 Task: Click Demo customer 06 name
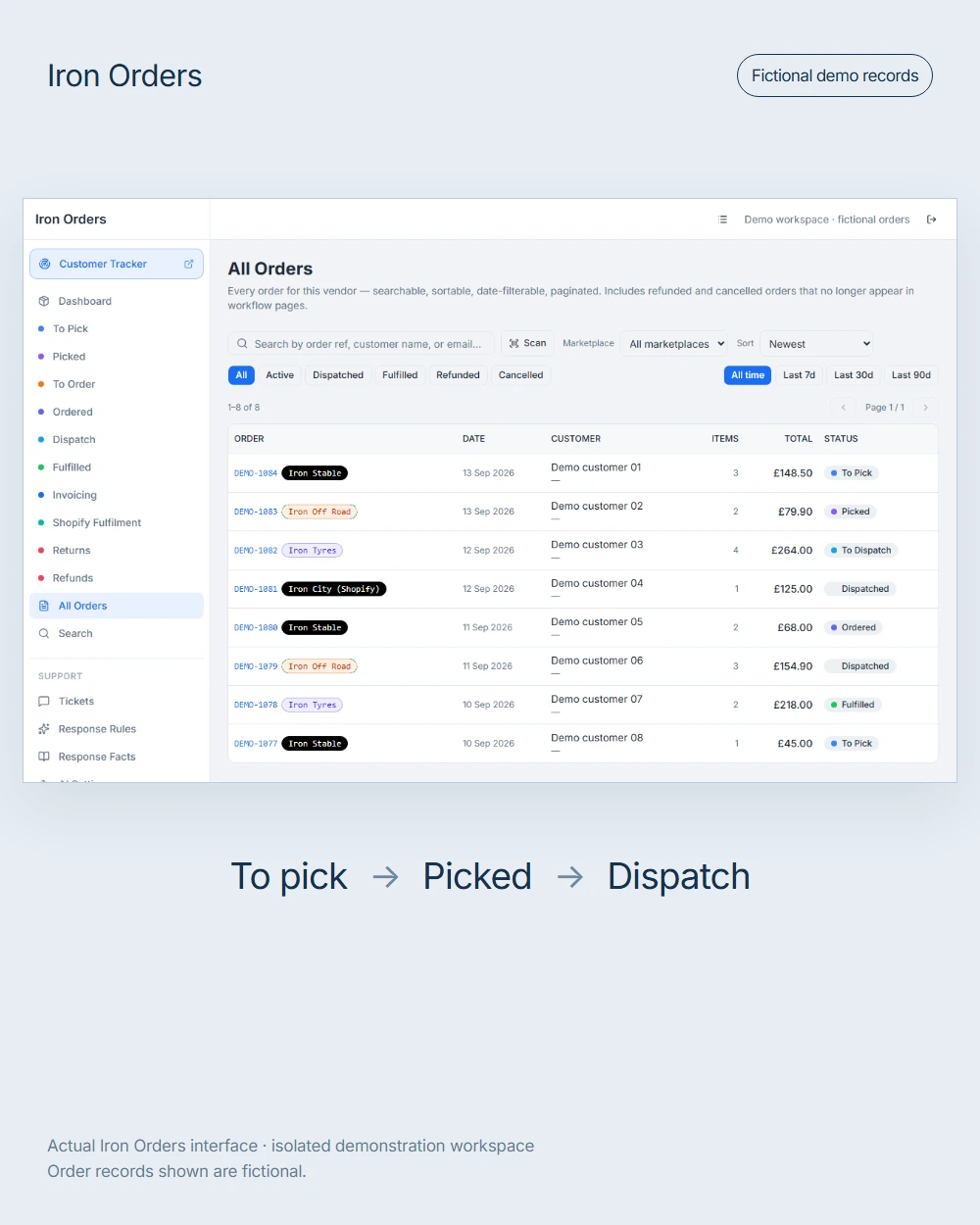click(x=597, y=661)
